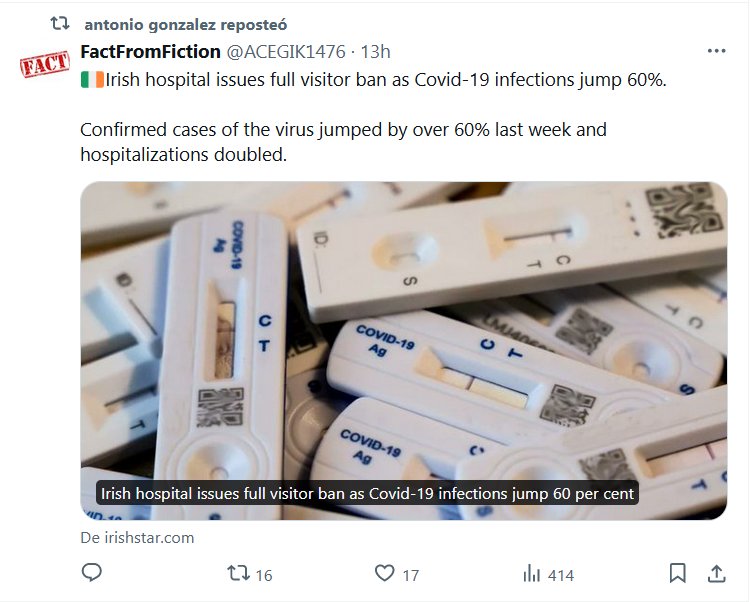Repost this tweet using the arrows icon beside 16
Screen dimensions: 750x602
237,574
